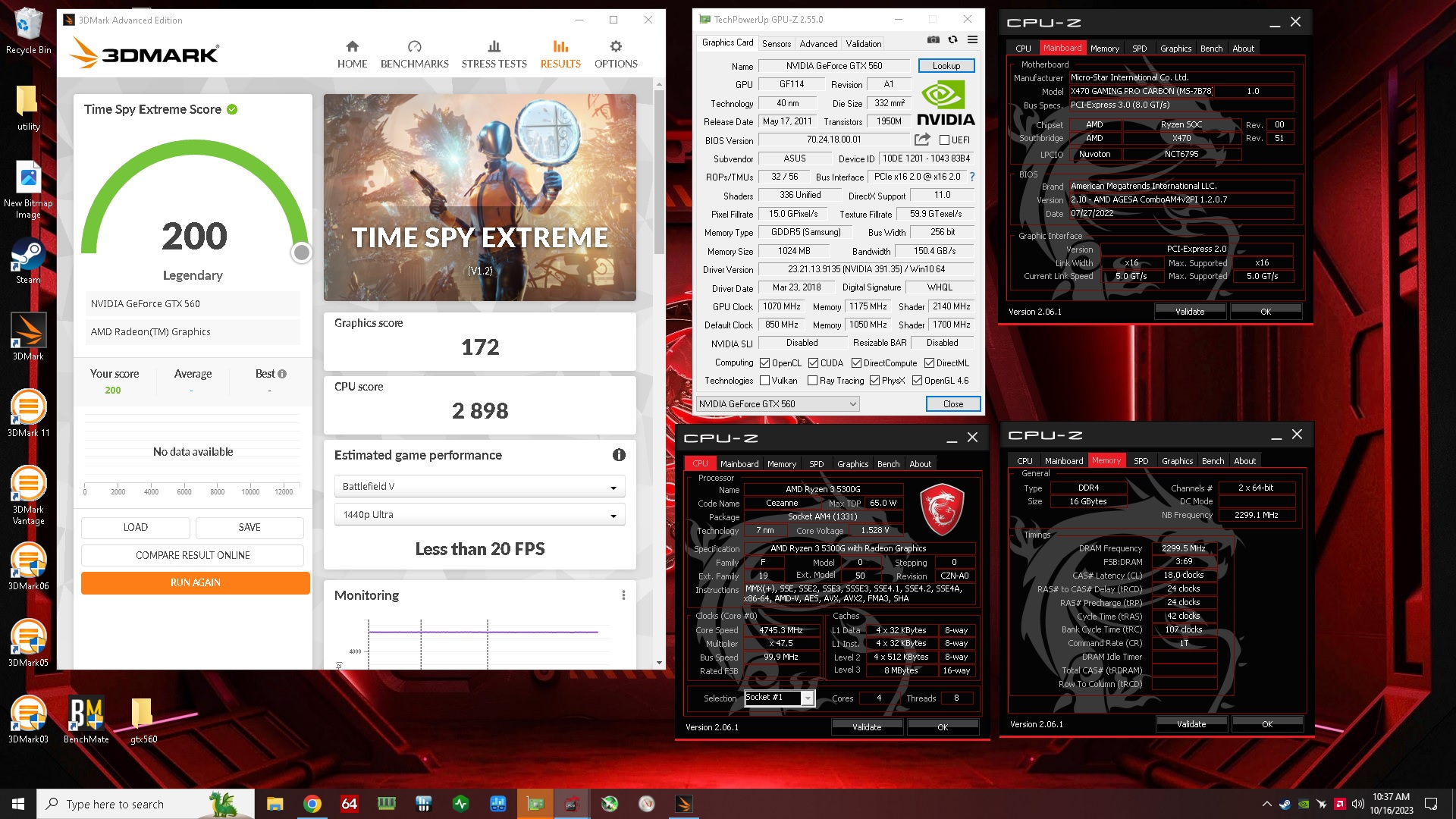
Task: Open Graphics tab in CPU-Z Memory window
Action: [1177, 461]
